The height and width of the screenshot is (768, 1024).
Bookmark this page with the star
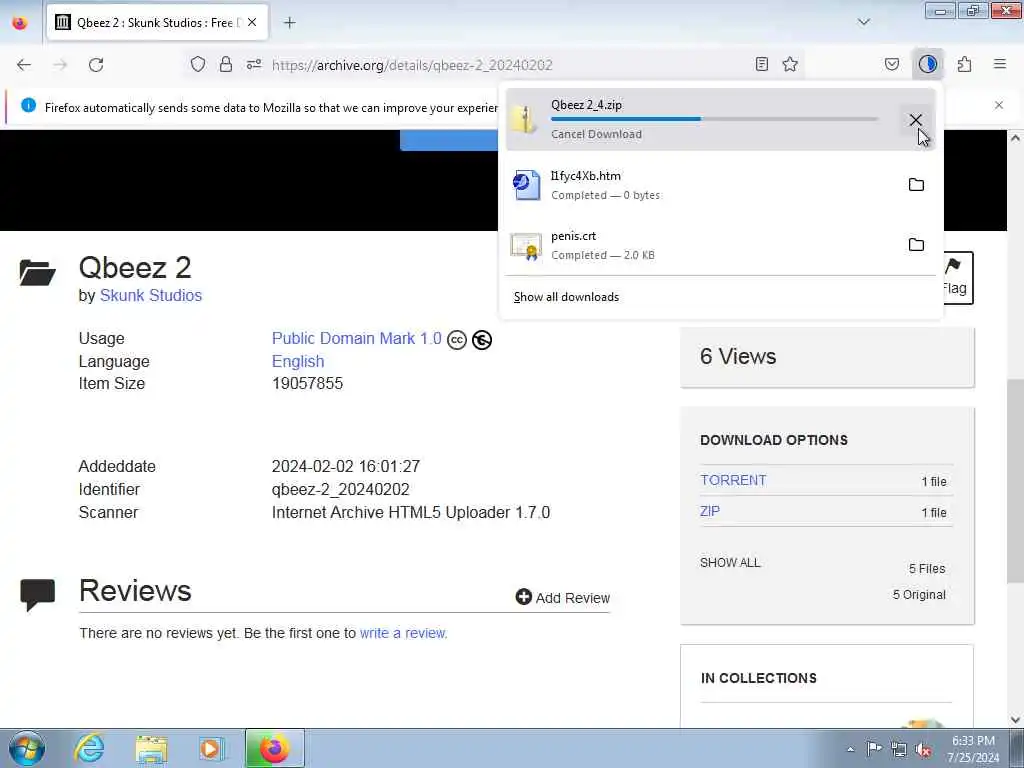point(790,64)
